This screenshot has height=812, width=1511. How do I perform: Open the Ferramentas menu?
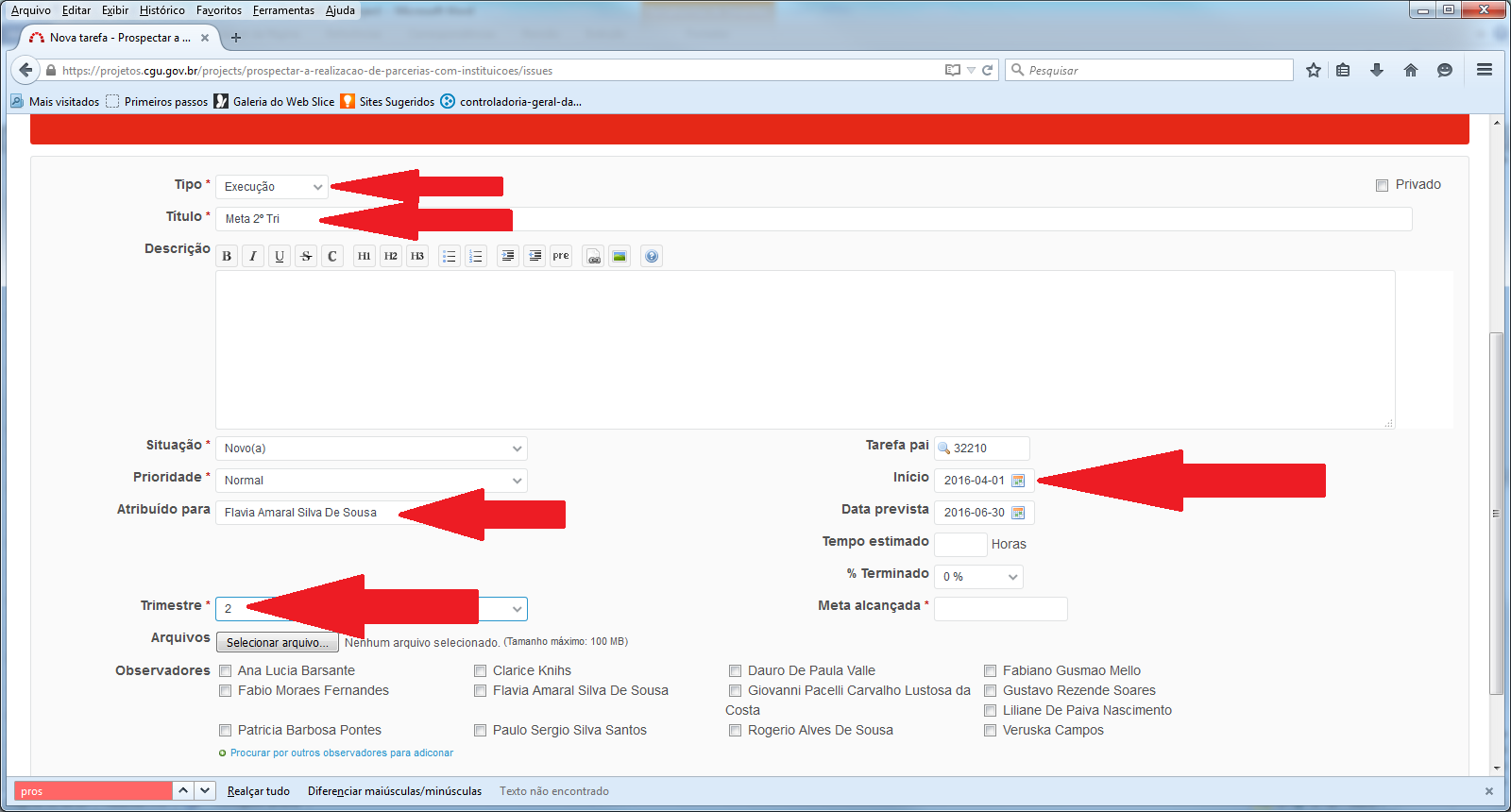(283, 10)
